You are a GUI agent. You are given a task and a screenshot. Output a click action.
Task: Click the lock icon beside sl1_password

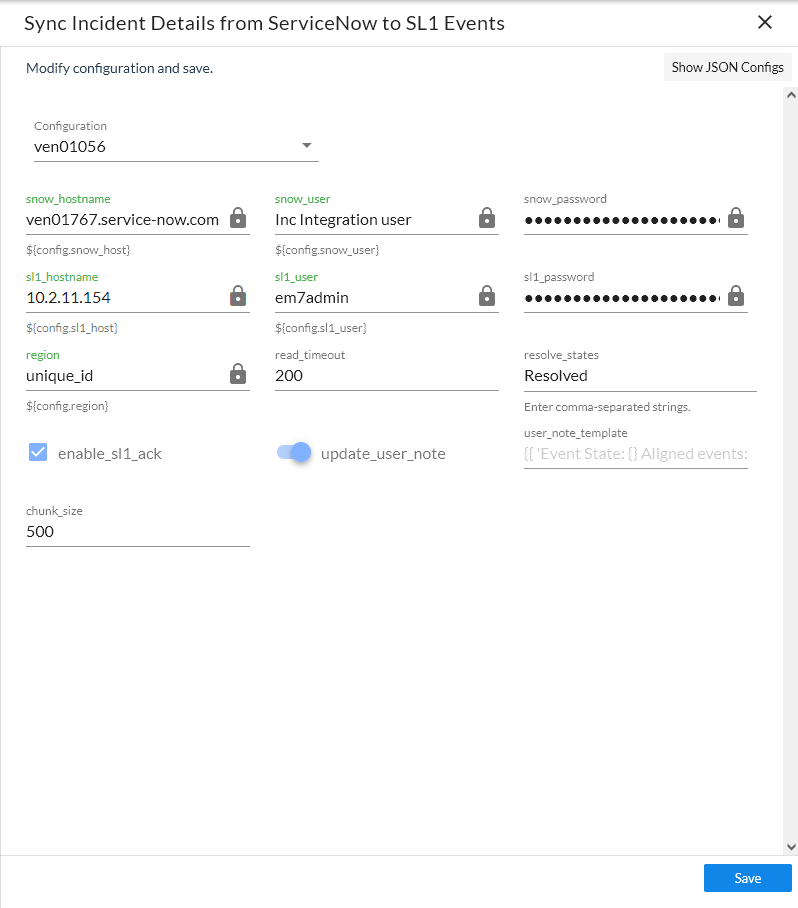pos(735,296)
